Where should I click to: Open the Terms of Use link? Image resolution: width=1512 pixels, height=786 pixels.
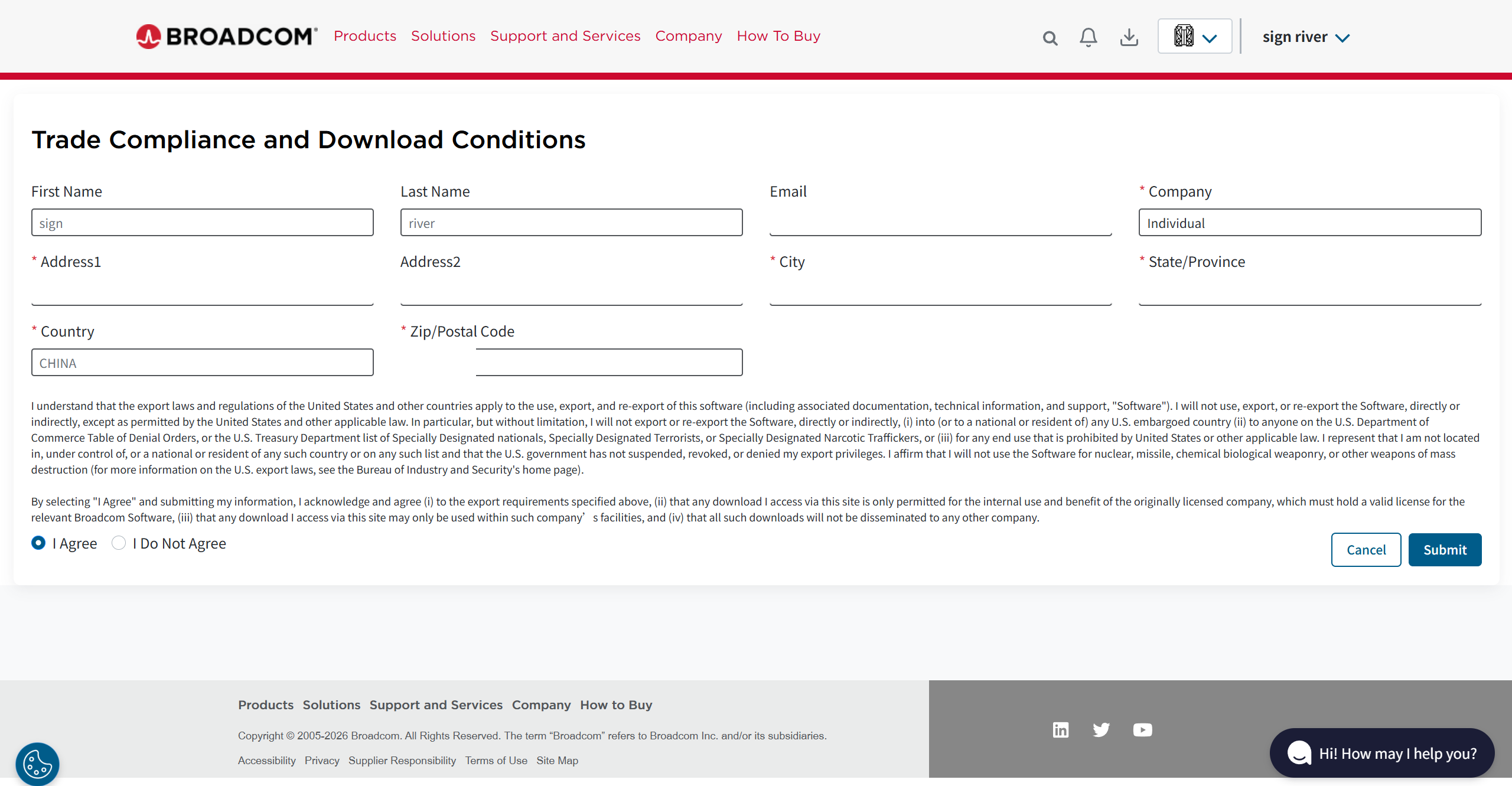(x=496, y=761)
